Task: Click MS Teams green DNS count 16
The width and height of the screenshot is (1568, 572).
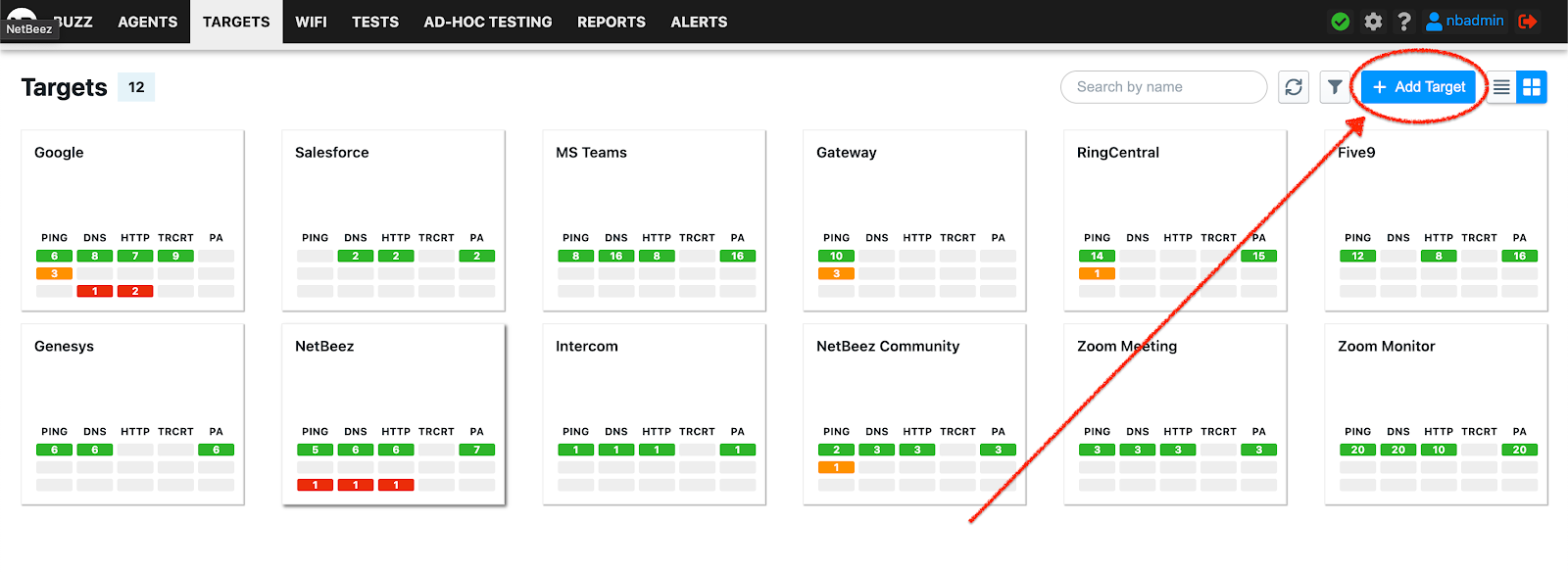Action: coord(616,256)
